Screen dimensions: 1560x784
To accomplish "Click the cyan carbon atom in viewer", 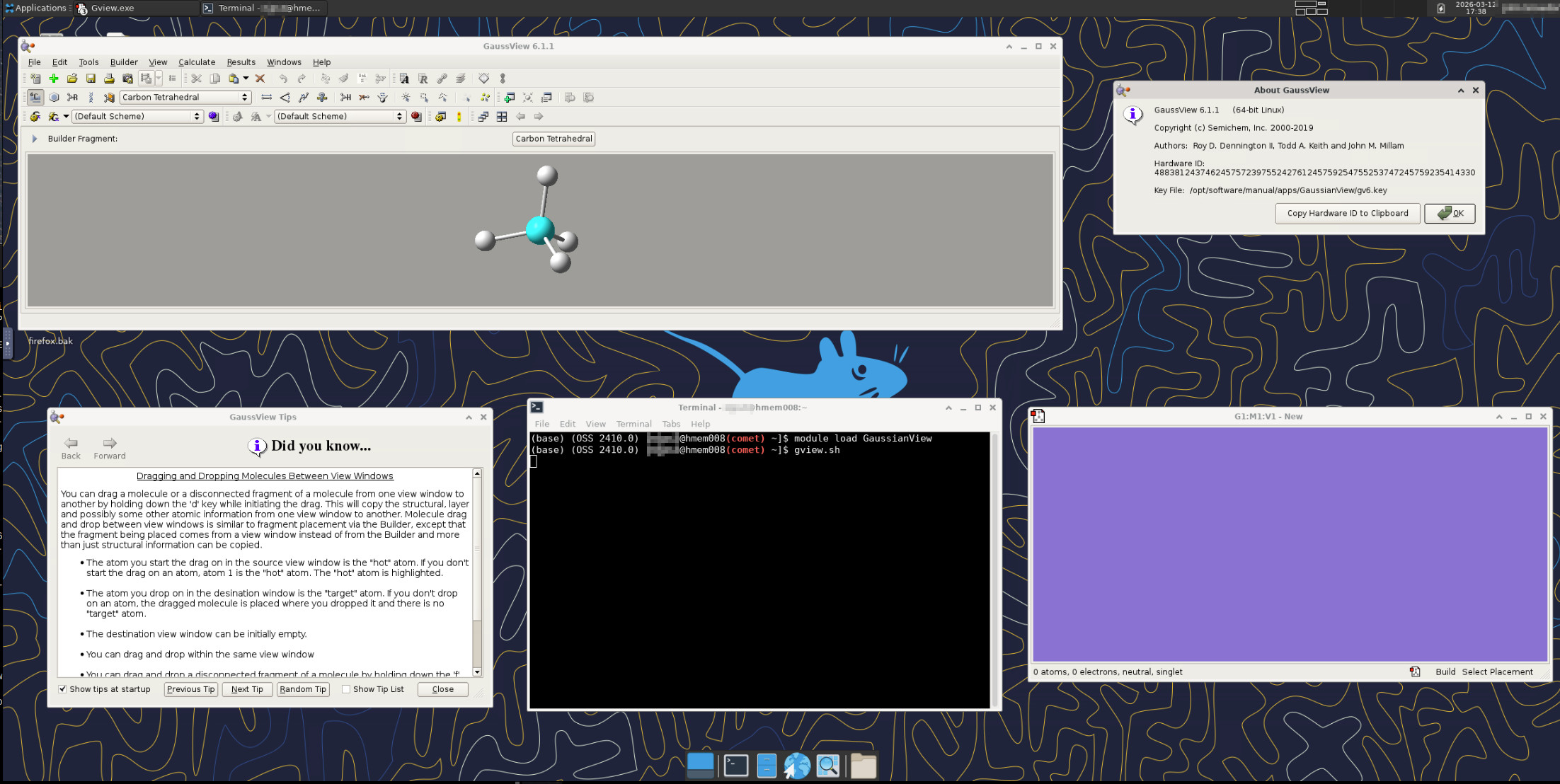I will tap(540, 230).
